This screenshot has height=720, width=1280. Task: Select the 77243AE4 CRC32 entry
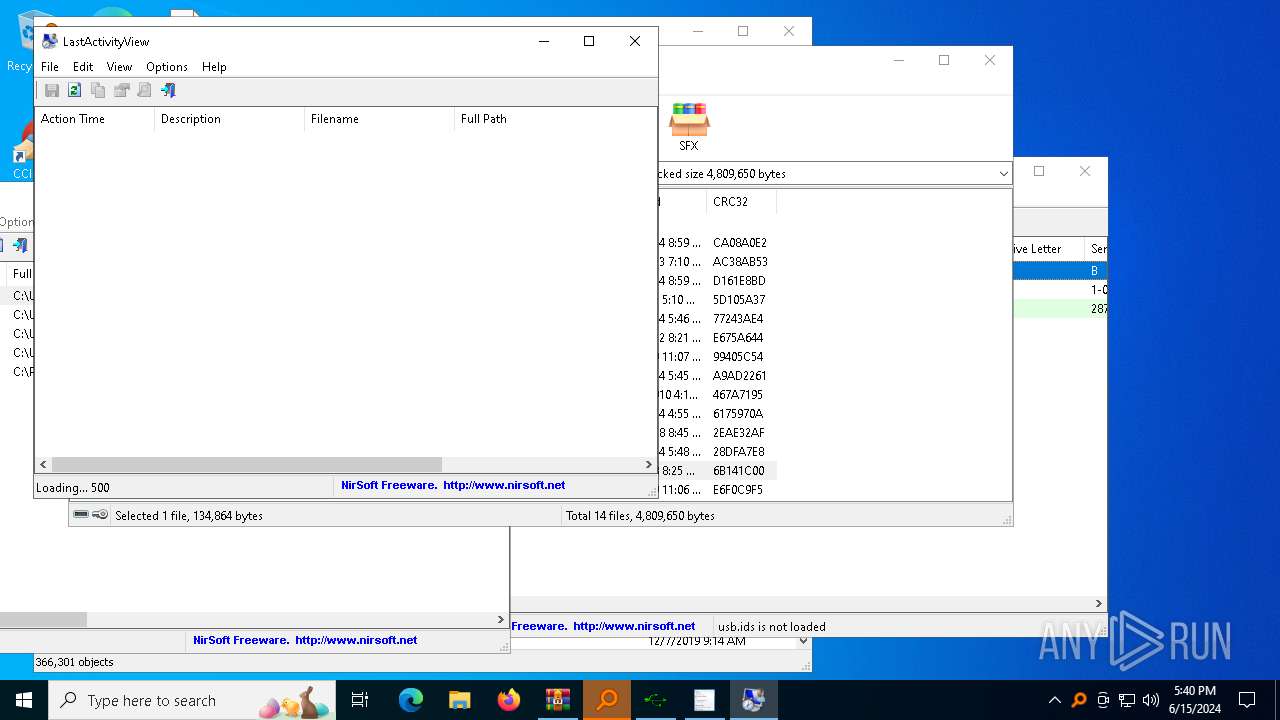tap(738, 319)
